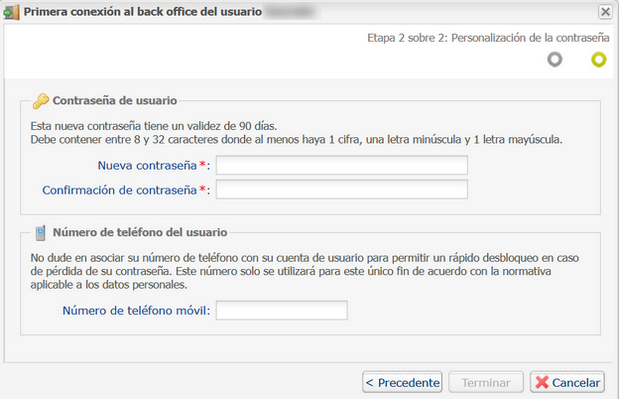Click the Número de teléfono del usuario heading
The height and width of the screenshot is (399, 619).
tap(140, 232)
